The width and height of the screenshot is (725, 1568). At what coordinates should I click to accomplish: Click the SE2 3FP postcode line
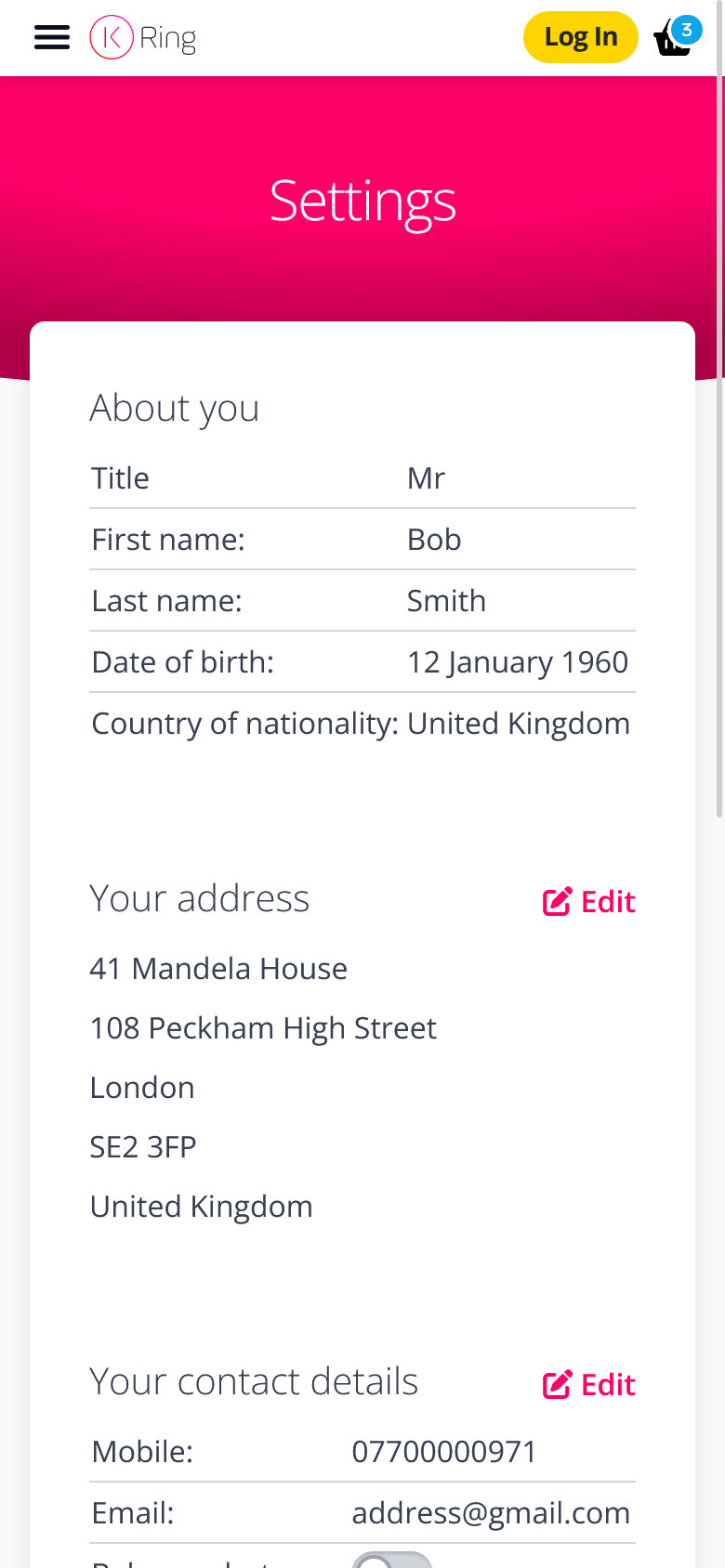point(143,1147)
